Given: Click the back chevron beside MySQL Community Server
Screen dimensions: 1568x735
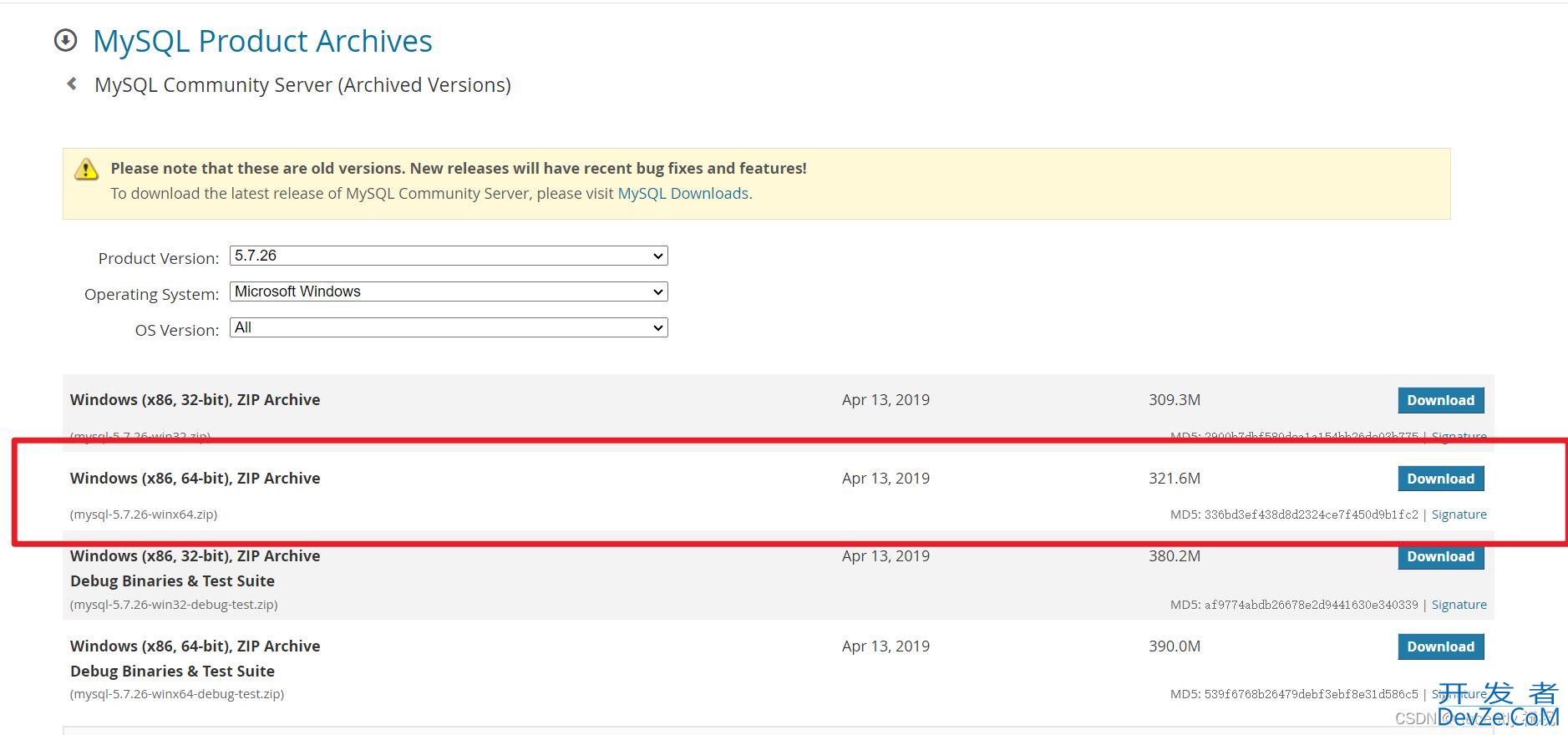Looking at the screenshot, I should pos(72,84).
